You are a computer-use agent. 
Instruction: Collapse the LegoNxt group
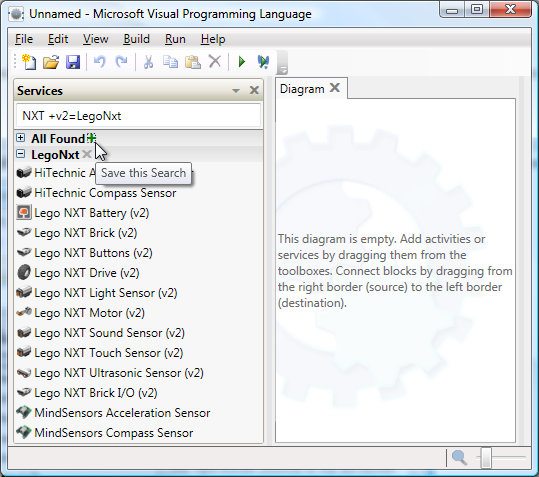[x=21, y=154]
